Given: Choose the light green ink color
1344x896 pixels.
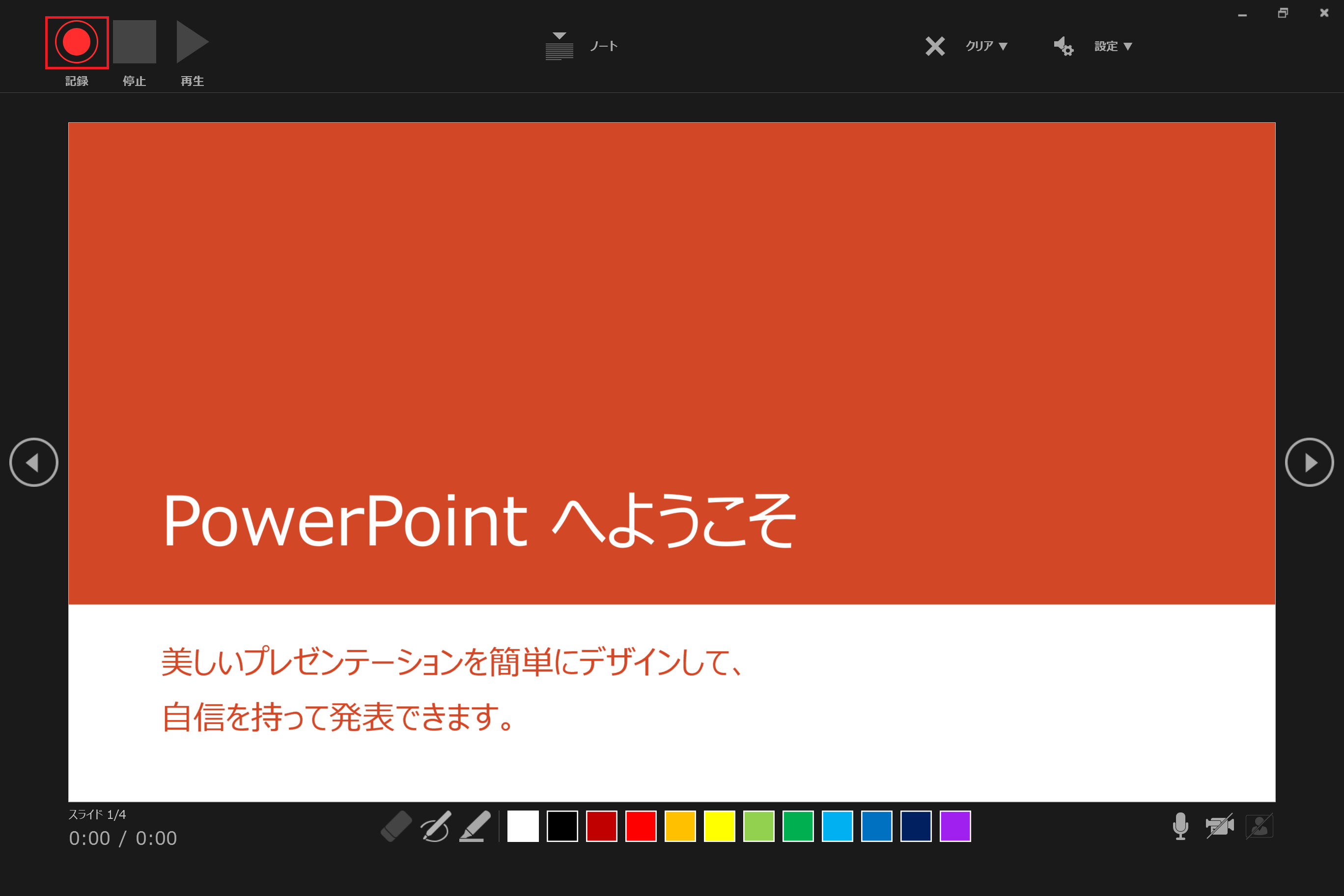Looking at the screenshot, I should [x=759, y=826].
